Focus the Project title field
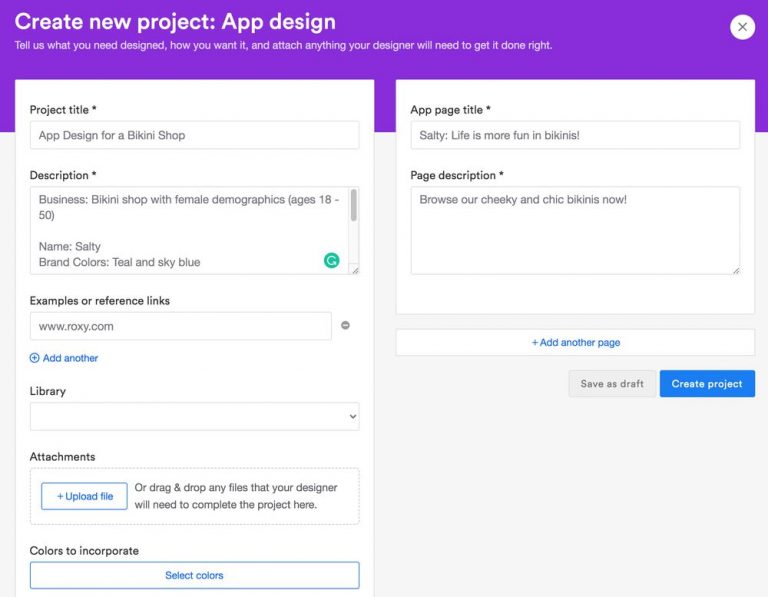This screenshot has width=768, height=597. click(x=194, y=135)
